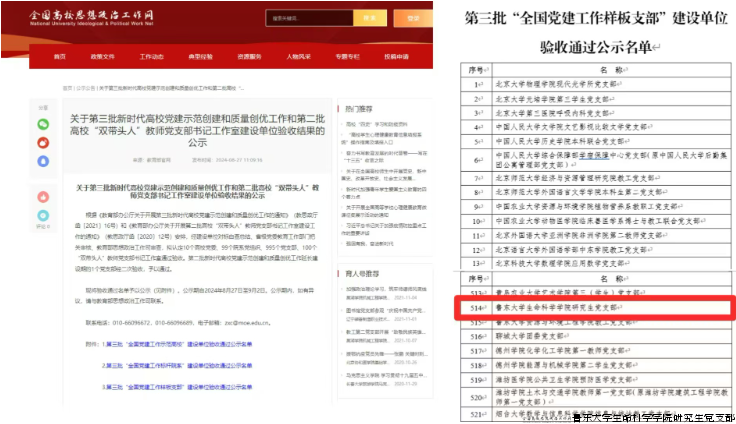Click the keyword search input field

pyautogui.click(x=309, y=18)
